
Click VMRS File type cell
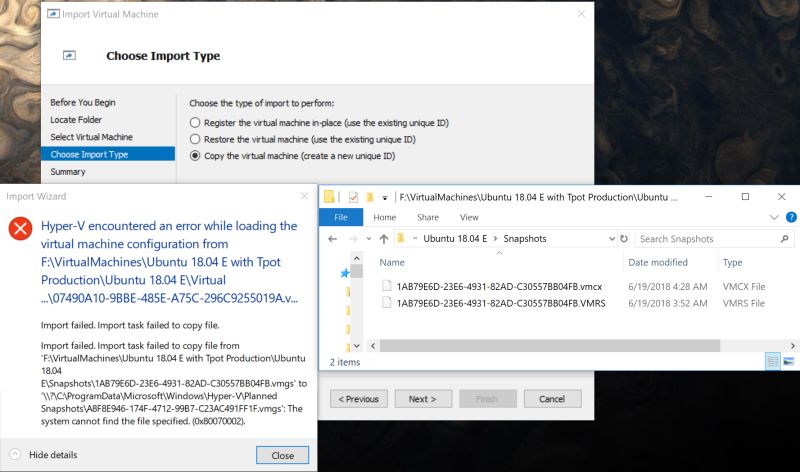pos(743,303)
